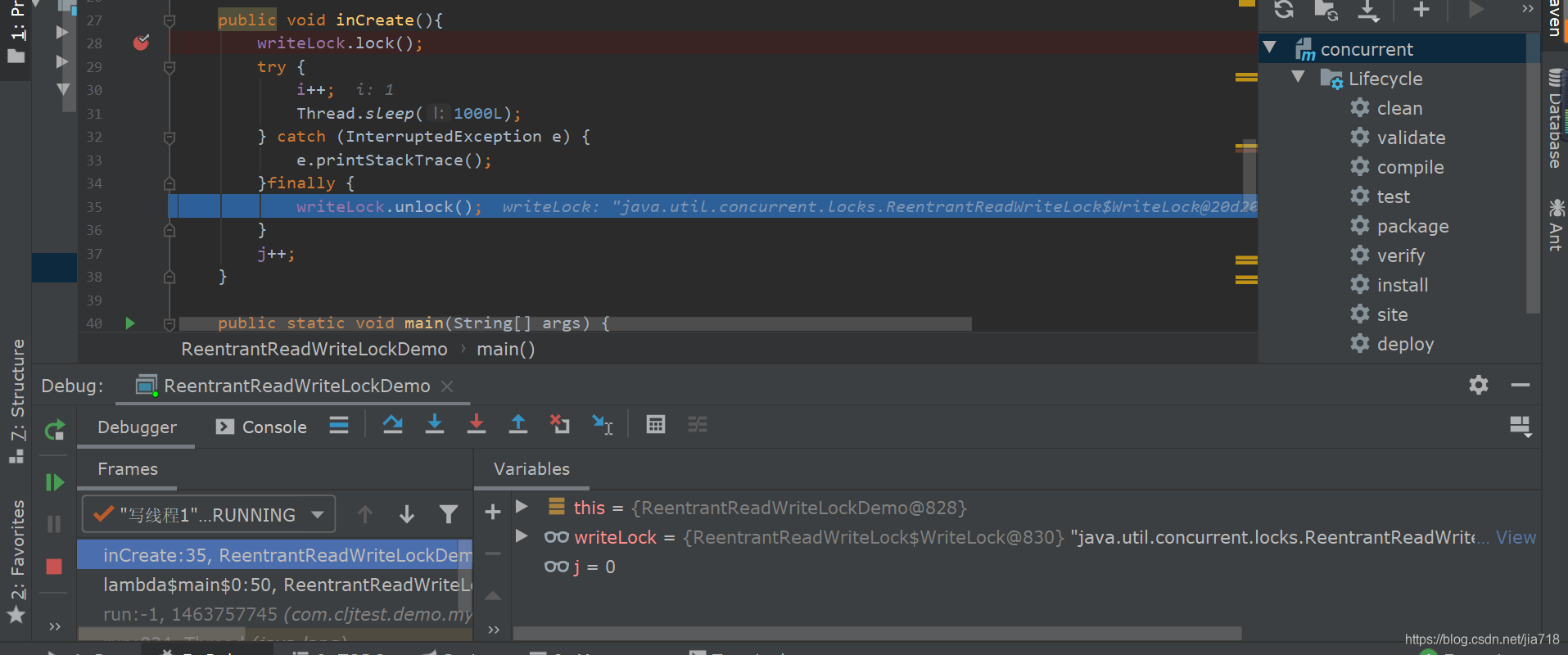
Task: Stop the debug session
Action: pos(54,566)
